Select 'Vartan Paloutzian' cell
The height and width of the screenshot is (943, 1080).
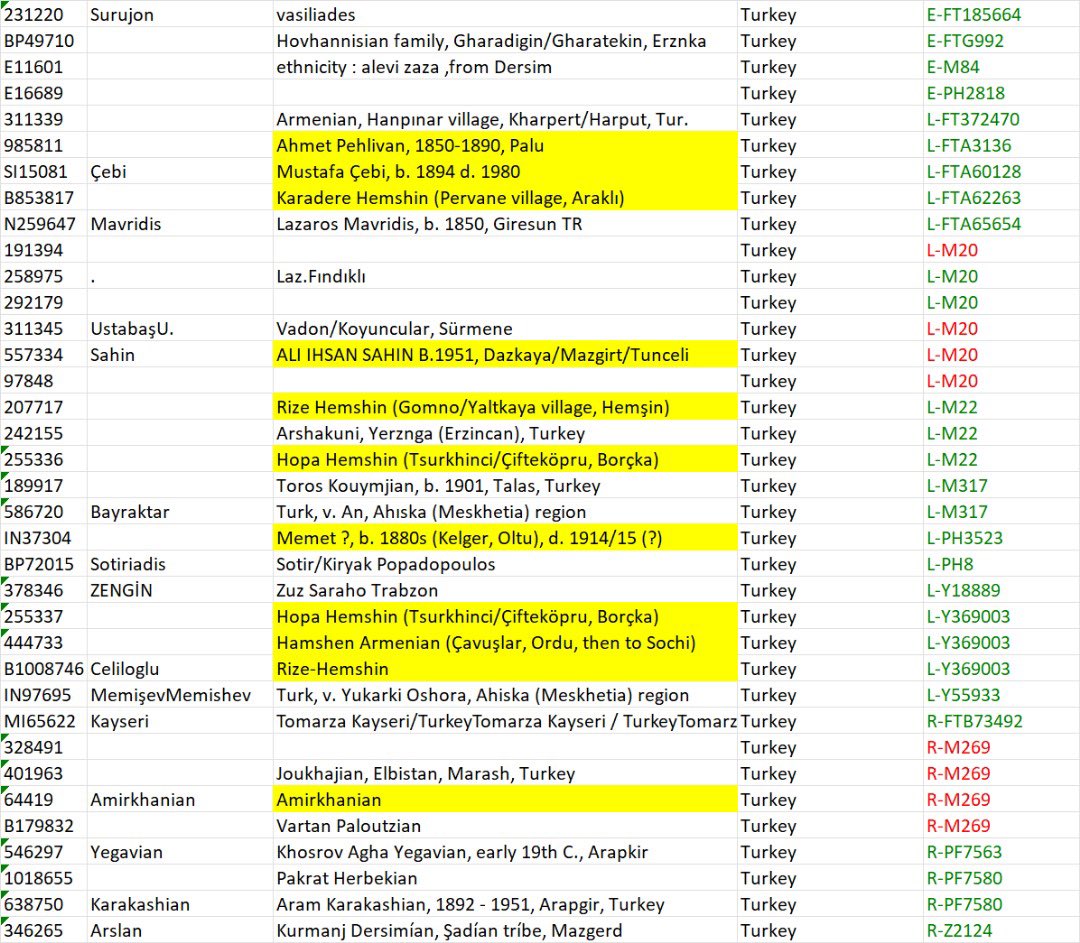[505, 826]
